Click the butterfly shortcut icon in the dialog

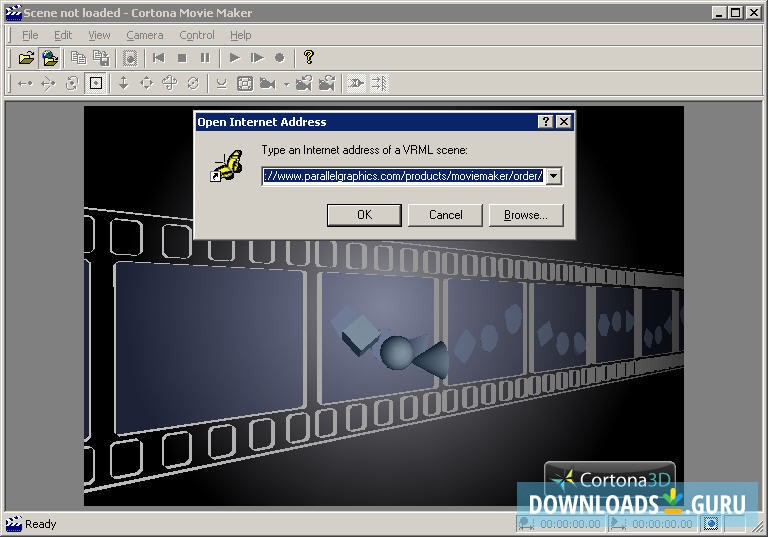pyautogui.click(x=226, y=166)
